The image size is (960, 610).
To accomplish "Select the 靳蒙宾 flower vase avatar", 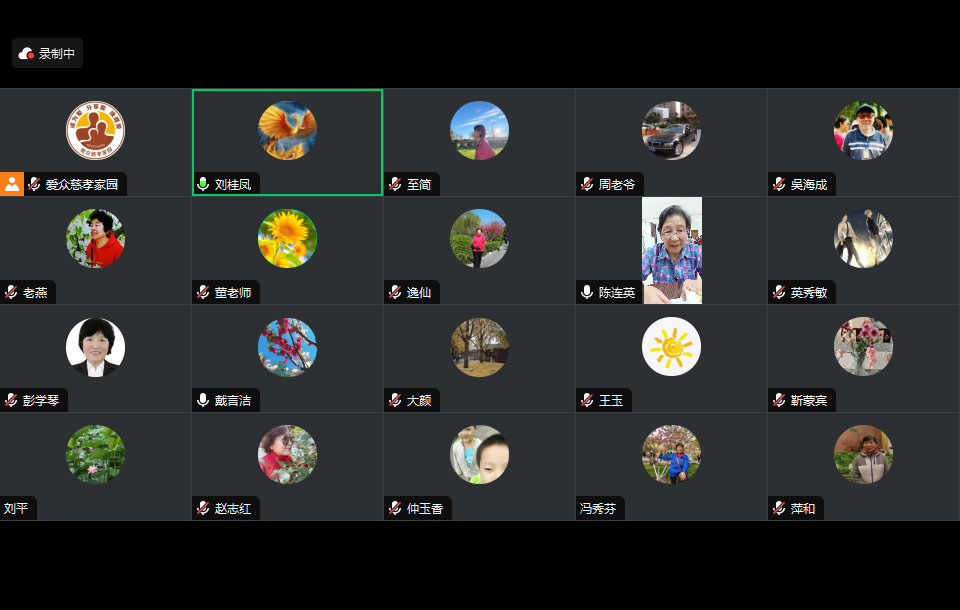I will click(863, 347).
